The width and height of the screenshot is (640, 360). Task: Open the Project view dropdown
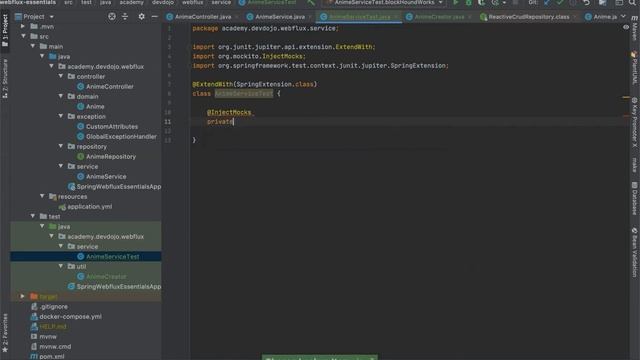[34, 17]
